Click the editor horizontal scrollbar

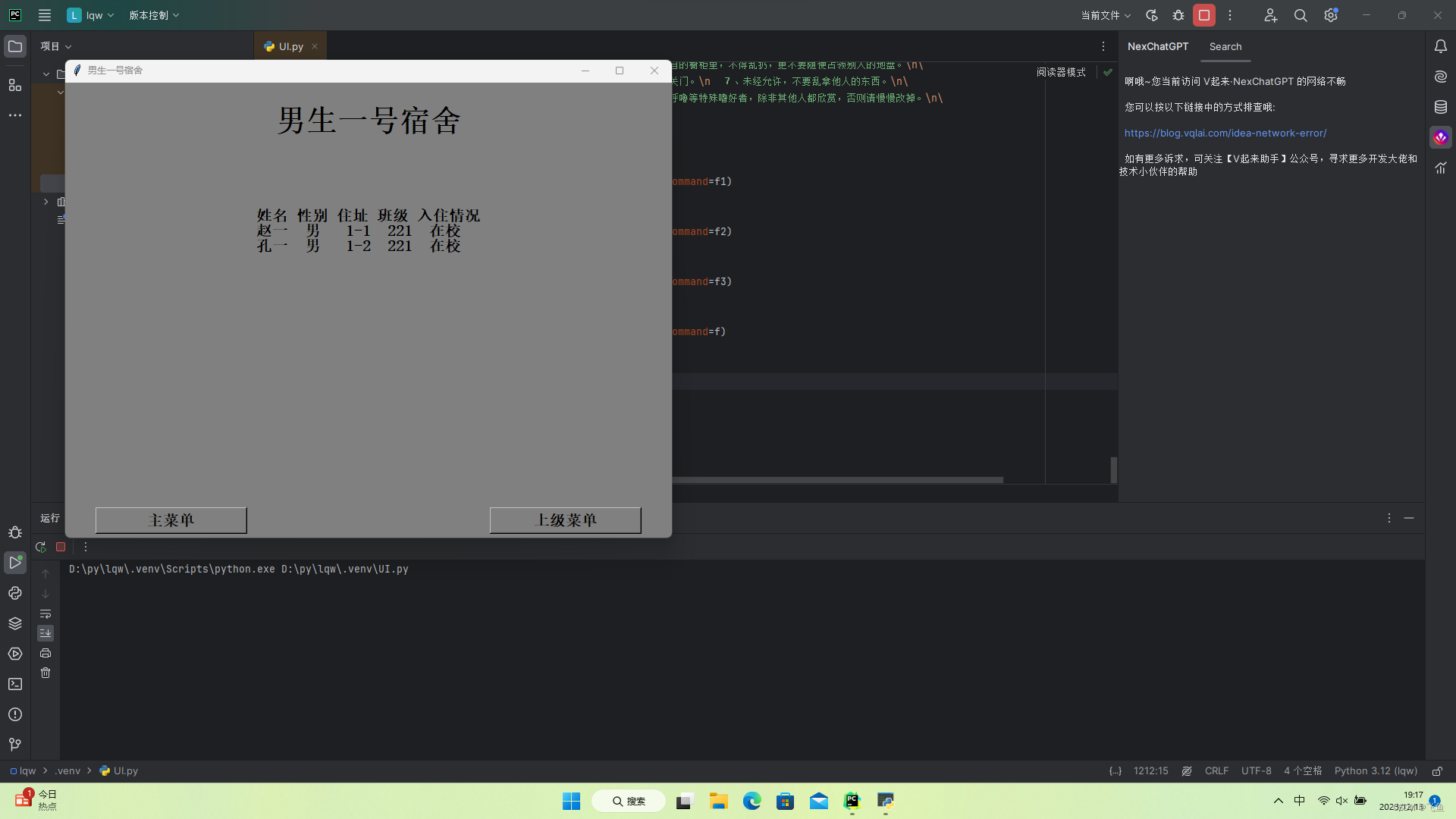point(837,479)
